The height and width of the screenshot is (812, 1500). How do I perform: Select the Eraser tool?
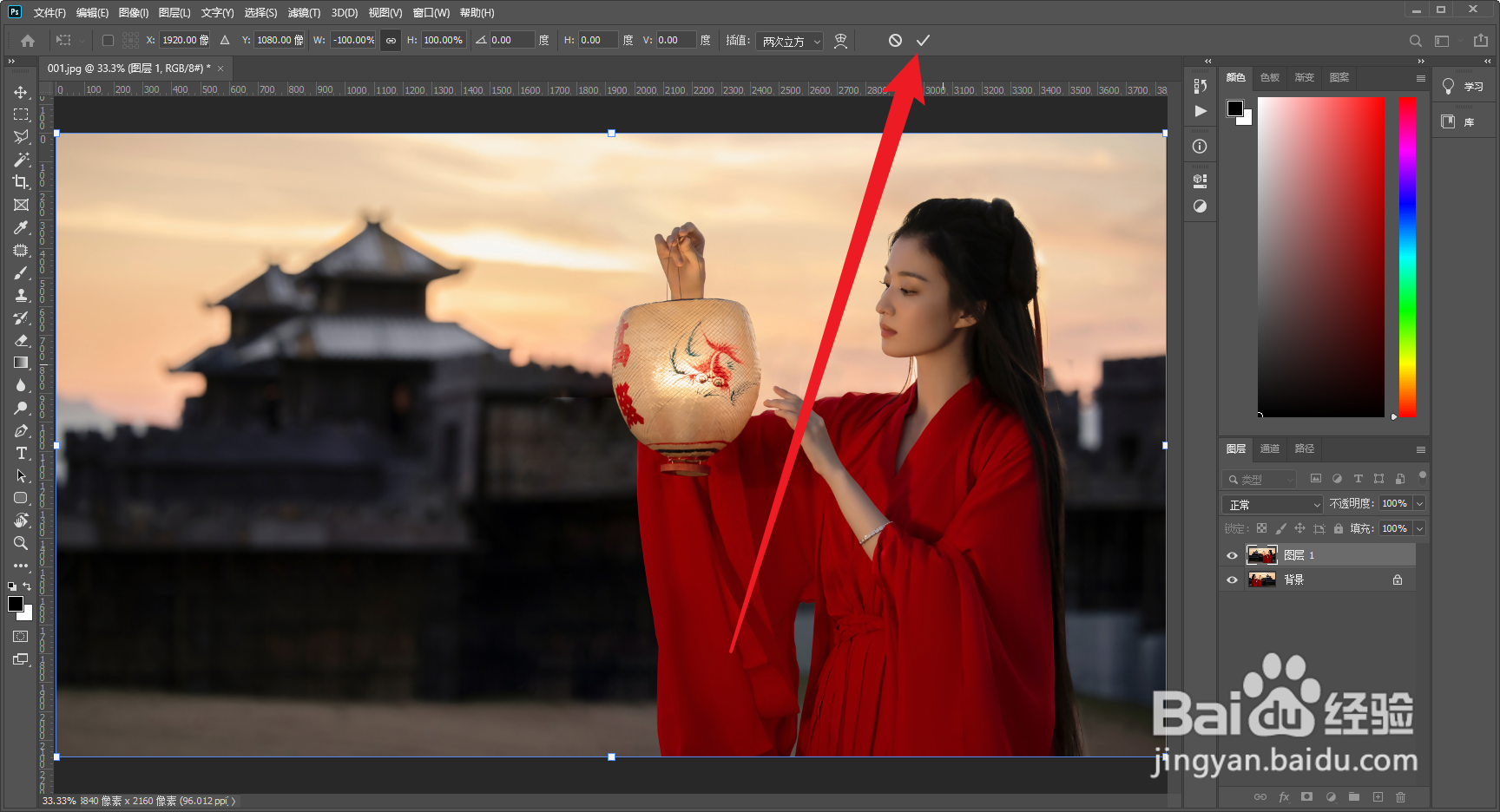click(x=21, y=340)
